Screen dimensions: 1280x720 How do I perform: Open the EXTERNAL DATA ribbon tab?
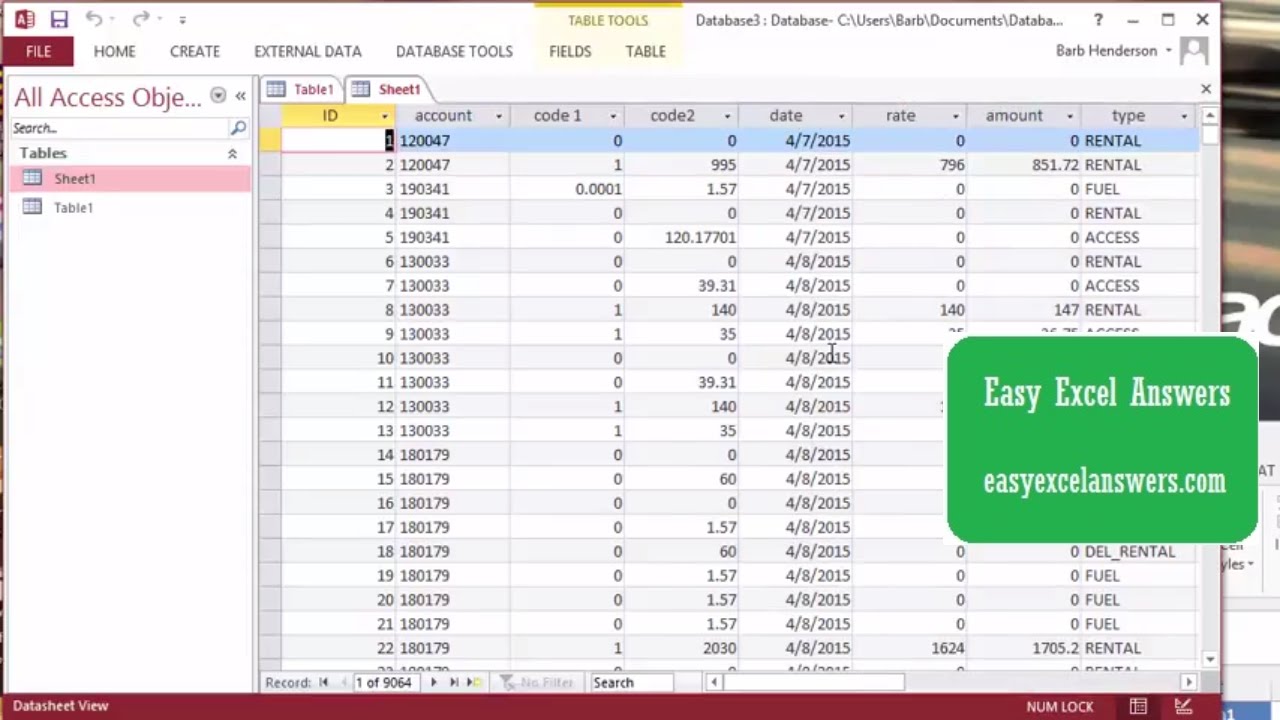click(308, 51)
